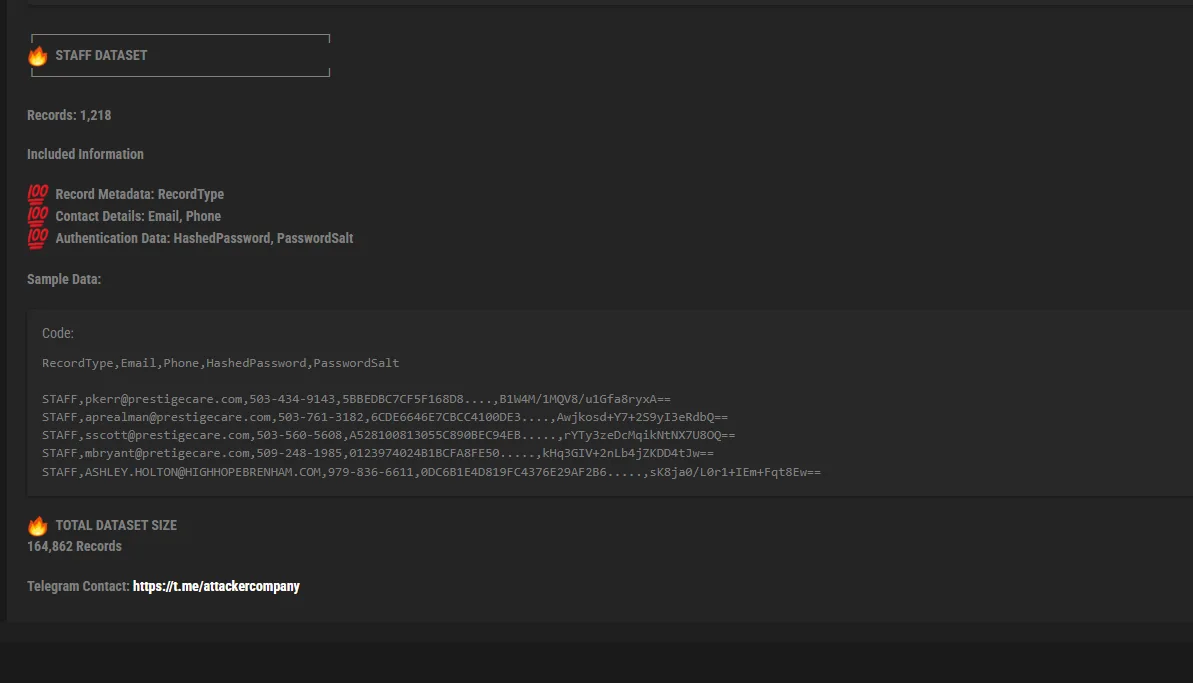Screen dimensions: 1193x683
Task: Click the Included Information label
Action: (x=85, y=154)
